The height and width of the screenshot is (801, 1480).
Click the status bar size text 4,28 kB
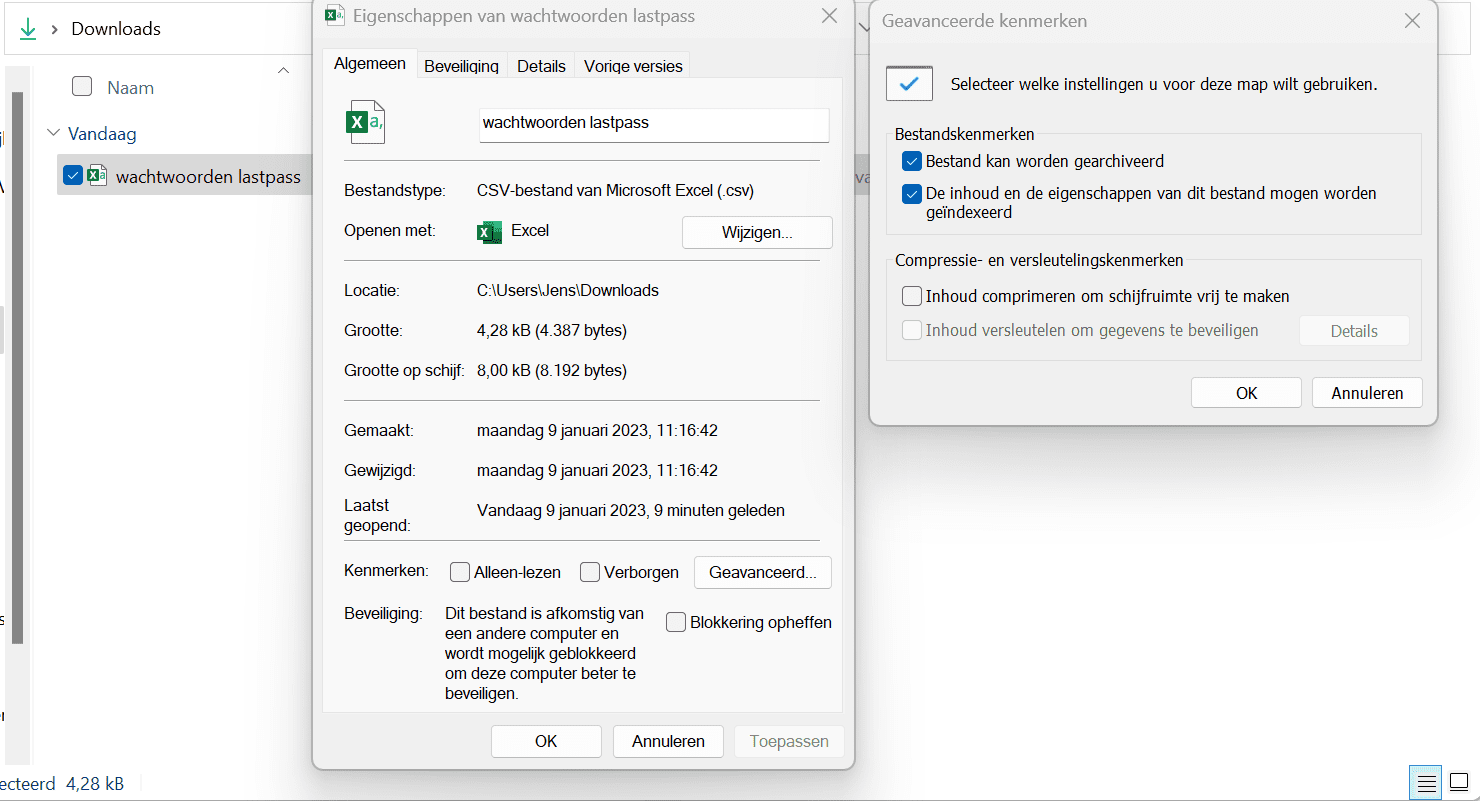[95, 784]
